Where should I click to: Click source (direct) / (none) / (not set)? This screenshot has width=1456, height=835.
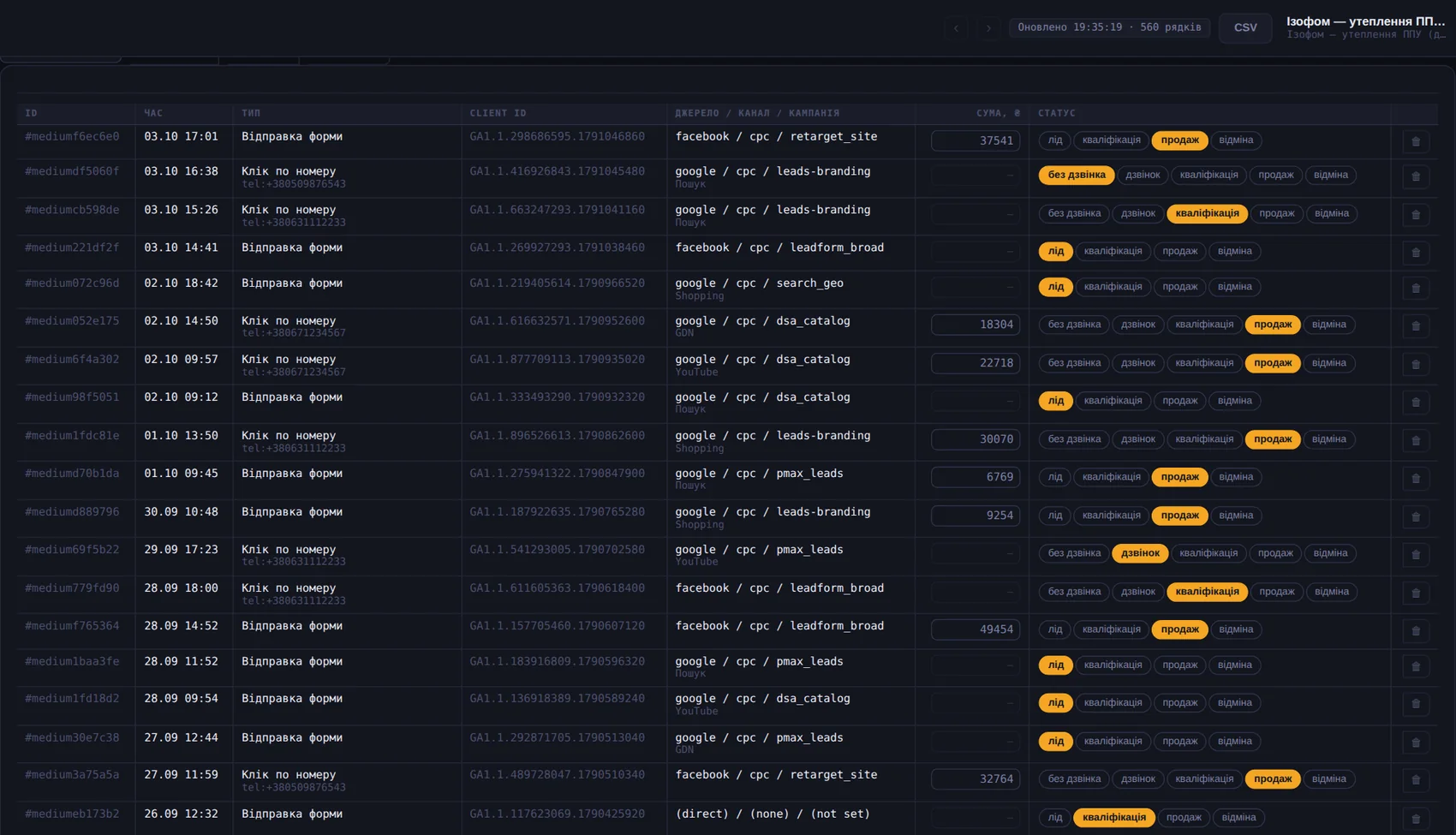pyautogui.click(x=773, y=814)
